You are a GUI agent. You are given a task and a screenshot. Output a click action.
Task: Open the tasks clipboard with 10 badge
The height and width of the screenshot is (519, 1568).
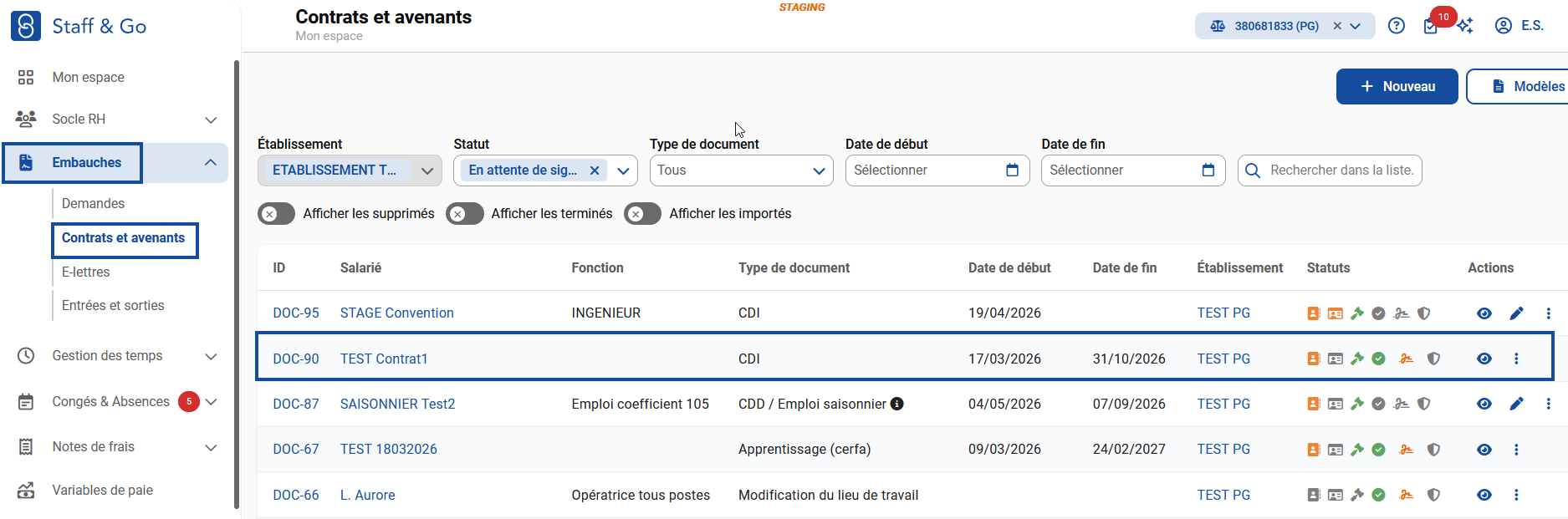1431,26
